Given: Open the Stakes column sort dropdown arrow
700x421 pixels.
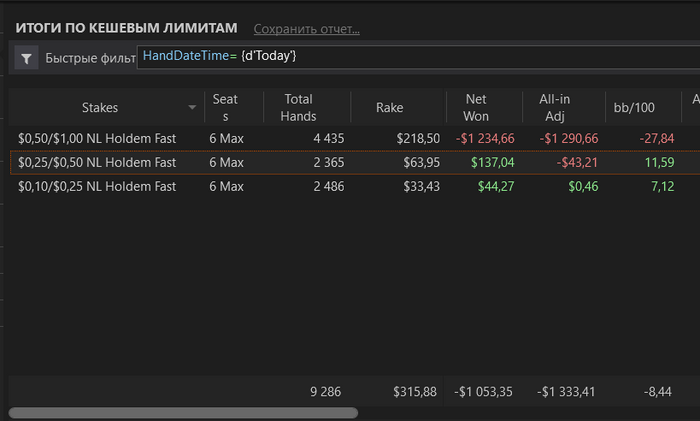Looking at the screenshot, I should pos(192,108).
